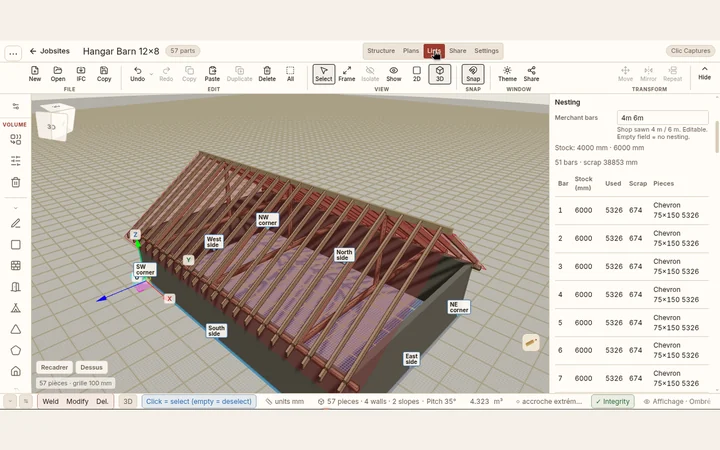Viewport: 720px width, 450px height.
Task: Click the Modify button
Action: point(77,401)
